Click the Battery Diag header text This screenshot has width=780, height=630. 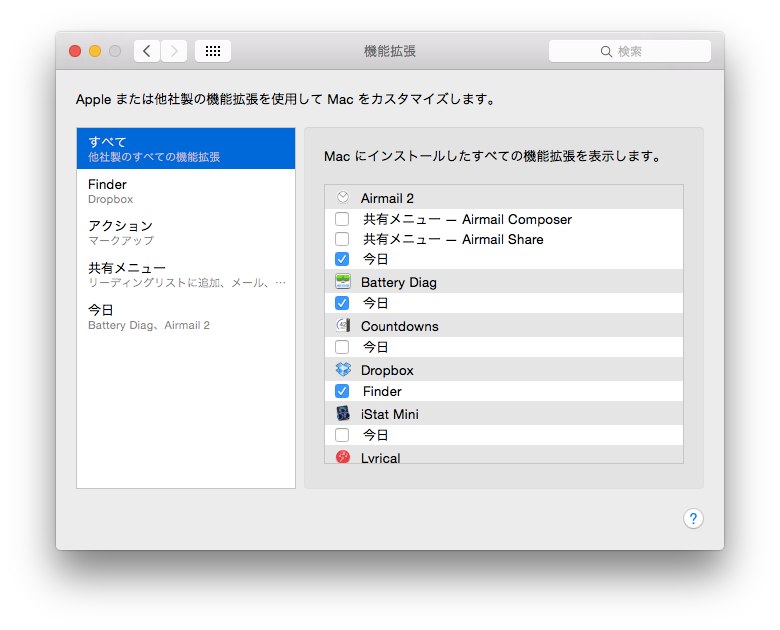click(398, 282)
